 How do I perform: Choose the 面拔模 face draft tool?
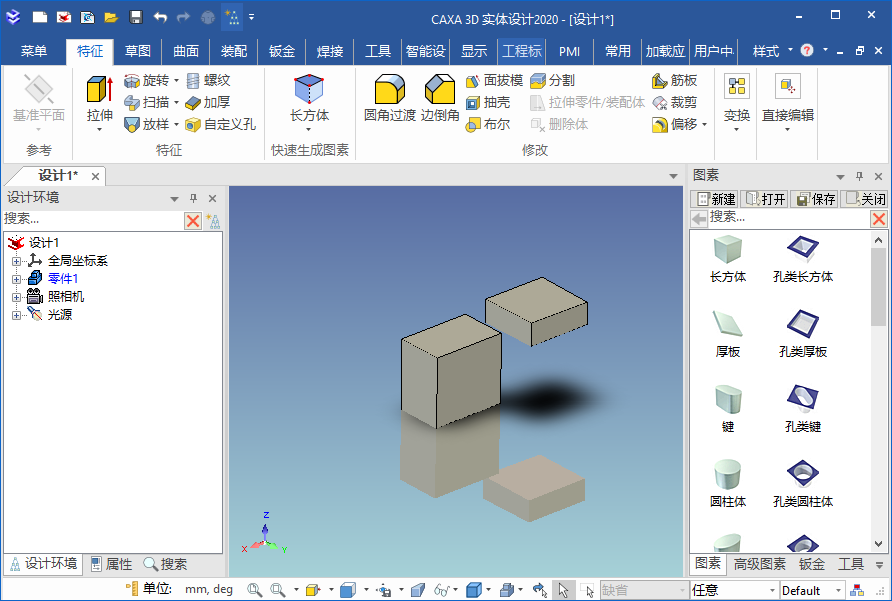[494, 81]
